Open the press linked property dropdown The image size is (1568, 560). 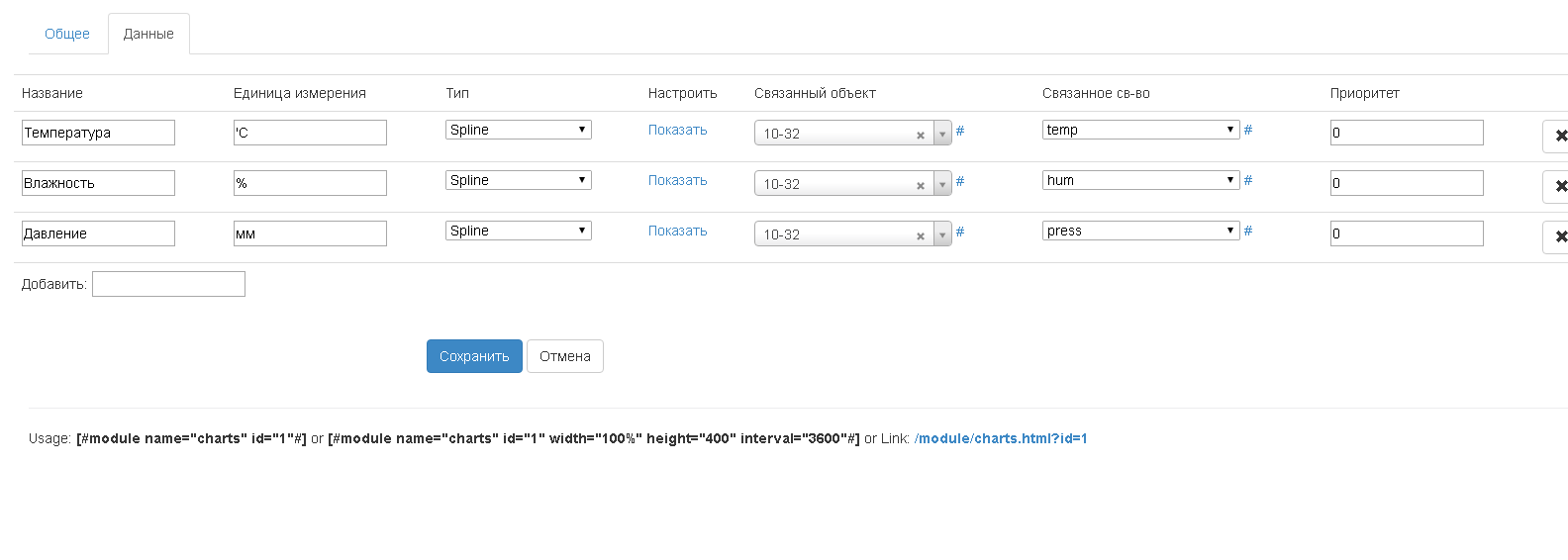(x=1140, y=231)
